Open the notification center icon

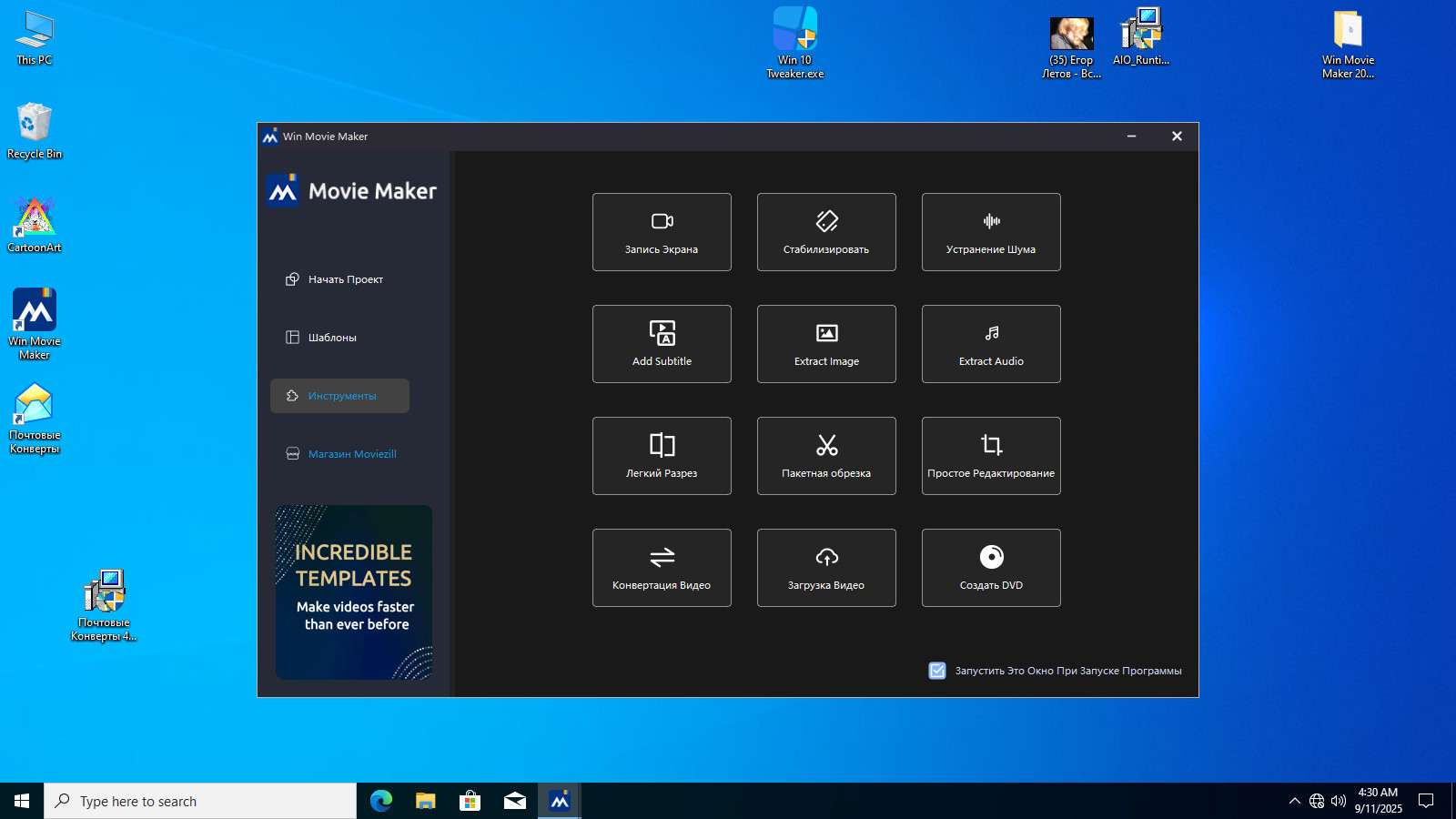(1426, 801)
